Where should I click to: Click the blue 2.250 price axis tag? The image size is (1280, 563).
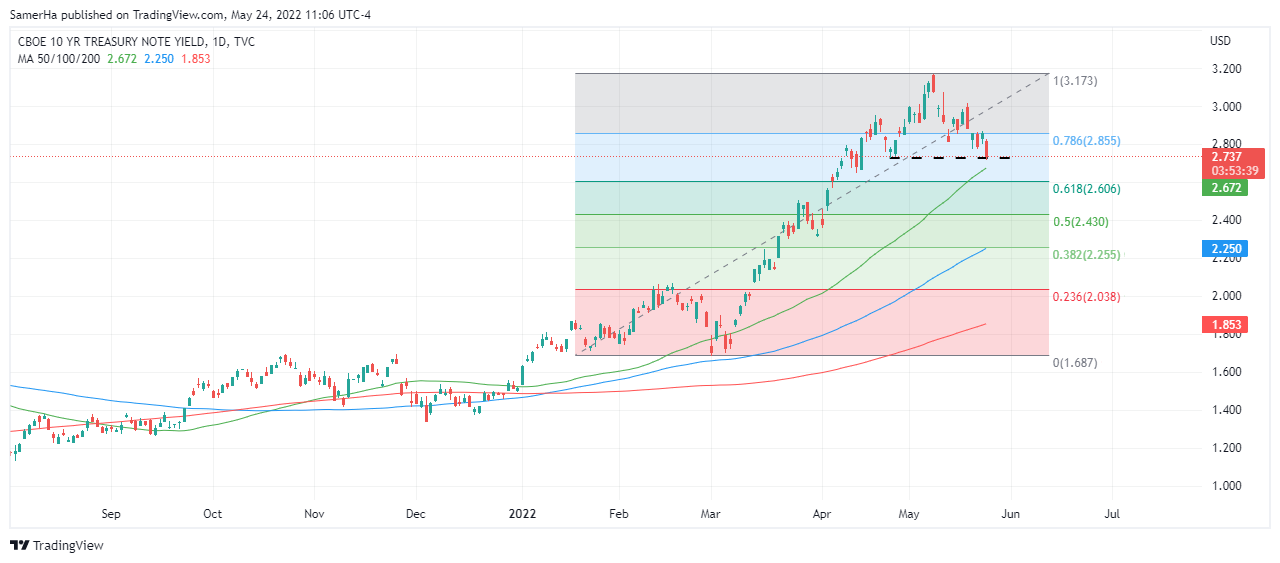tap(1227, 248)
